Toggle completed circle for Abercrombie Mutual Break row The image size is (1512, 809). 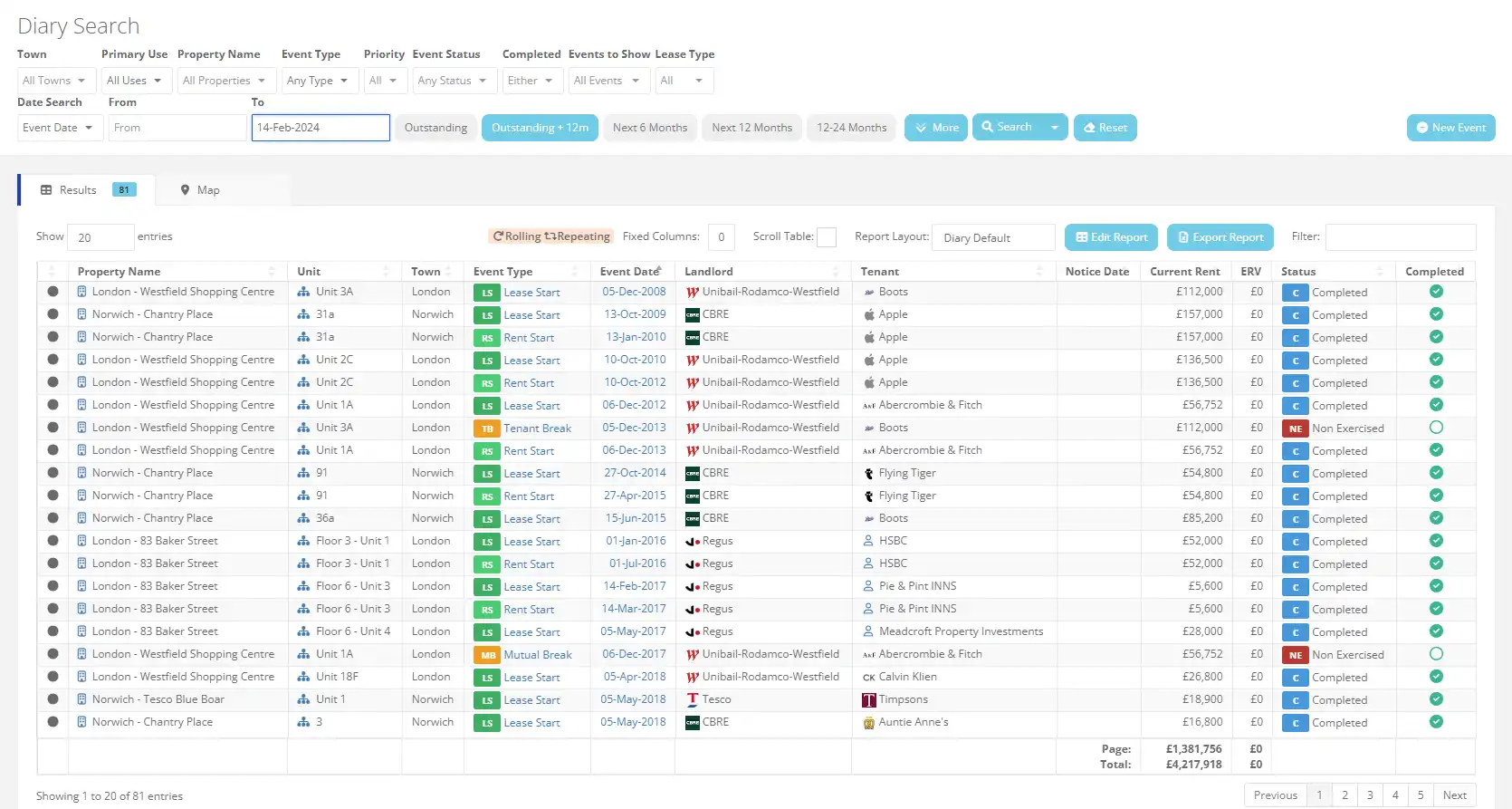point(1436,654)
